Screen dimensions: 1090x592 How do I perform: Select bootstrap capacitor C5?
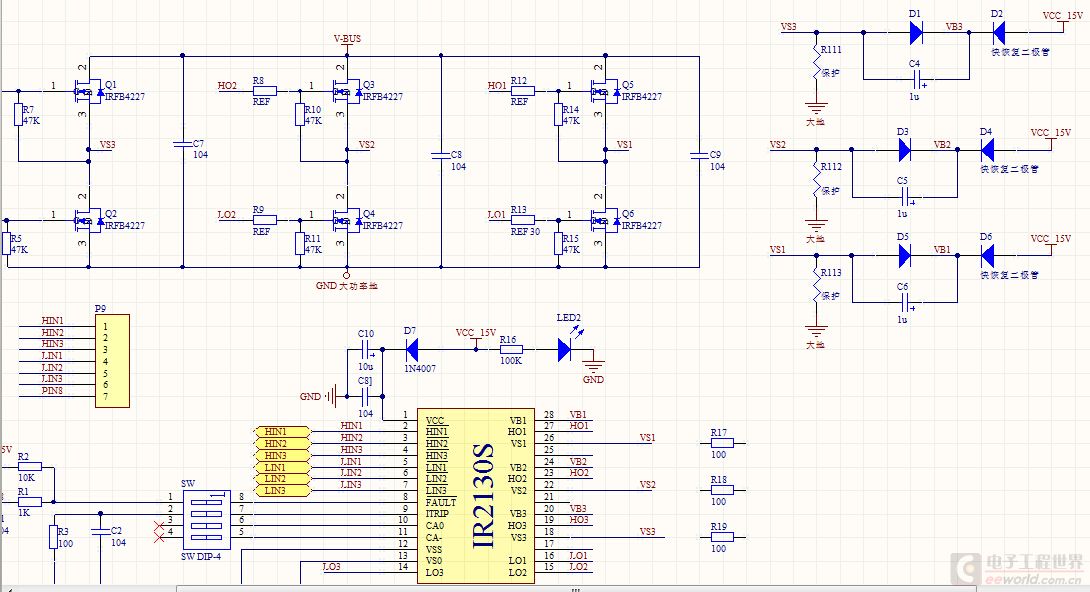[904, 197]
